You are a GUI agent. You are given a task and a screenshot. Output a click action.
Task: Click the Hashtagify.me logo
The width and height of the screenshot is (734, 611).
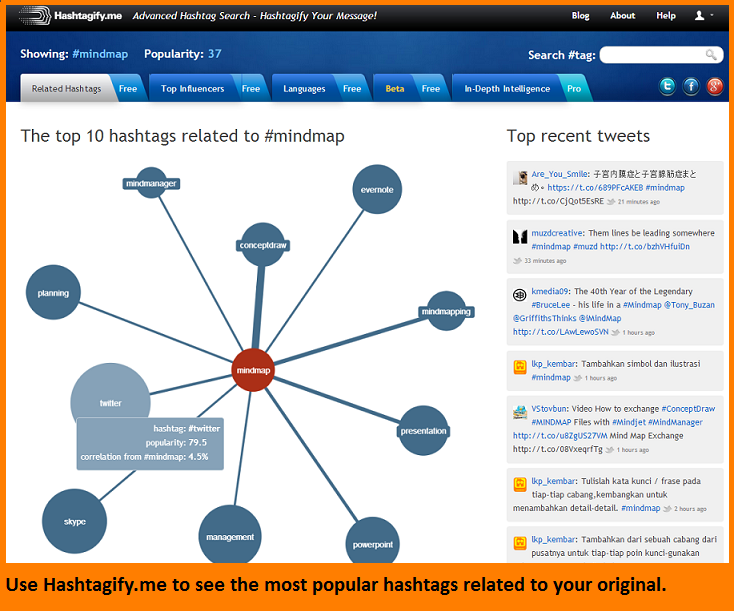70,15
